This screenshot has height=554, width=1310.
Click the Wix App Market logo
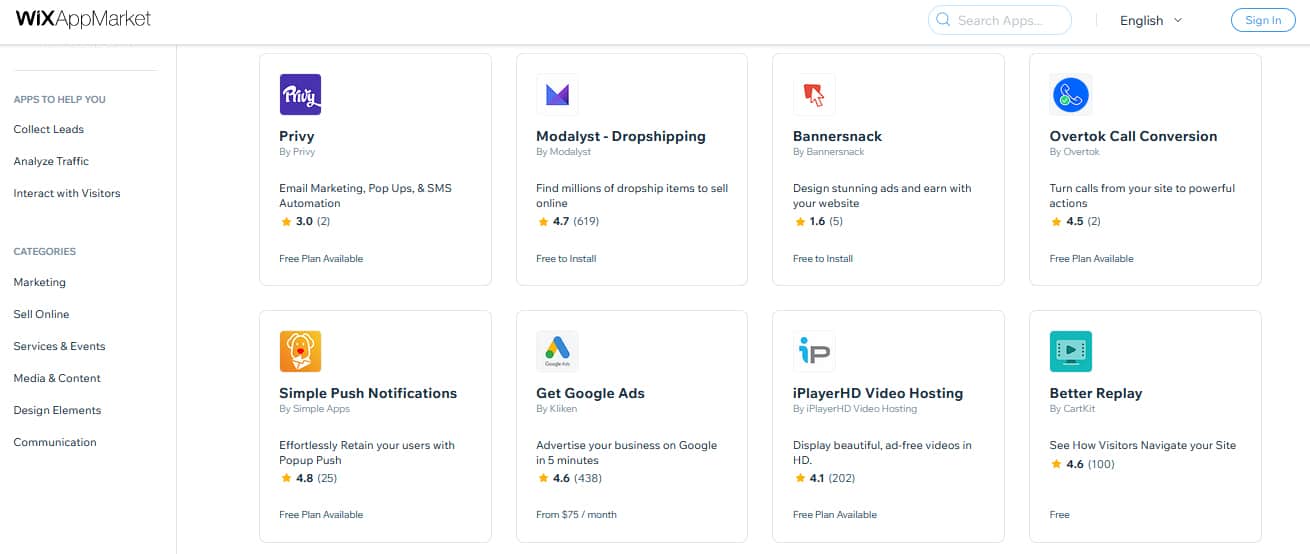click(x=84, y=20)
